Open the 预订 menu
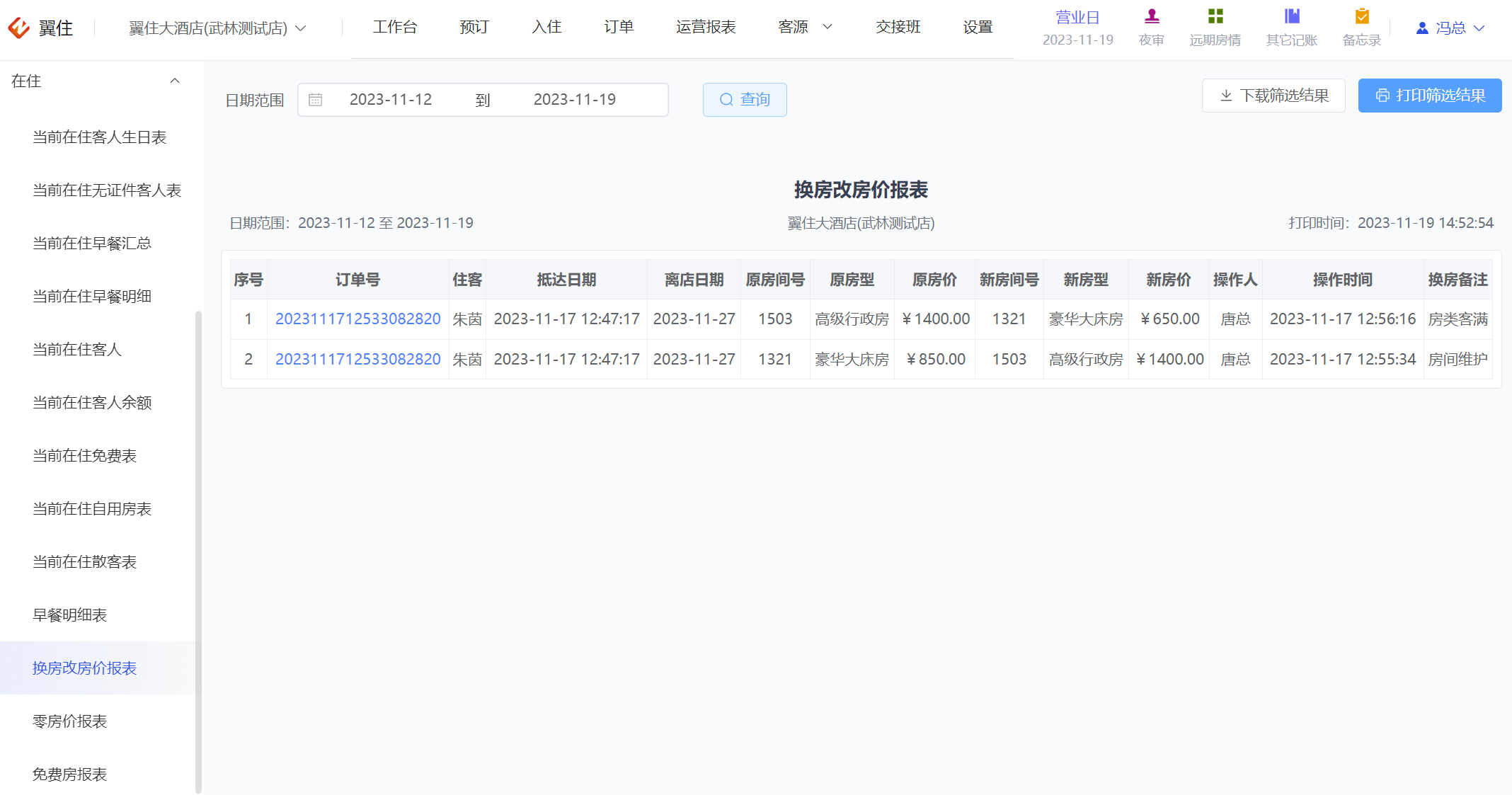 pyautogui.click(x=474, y=27)
